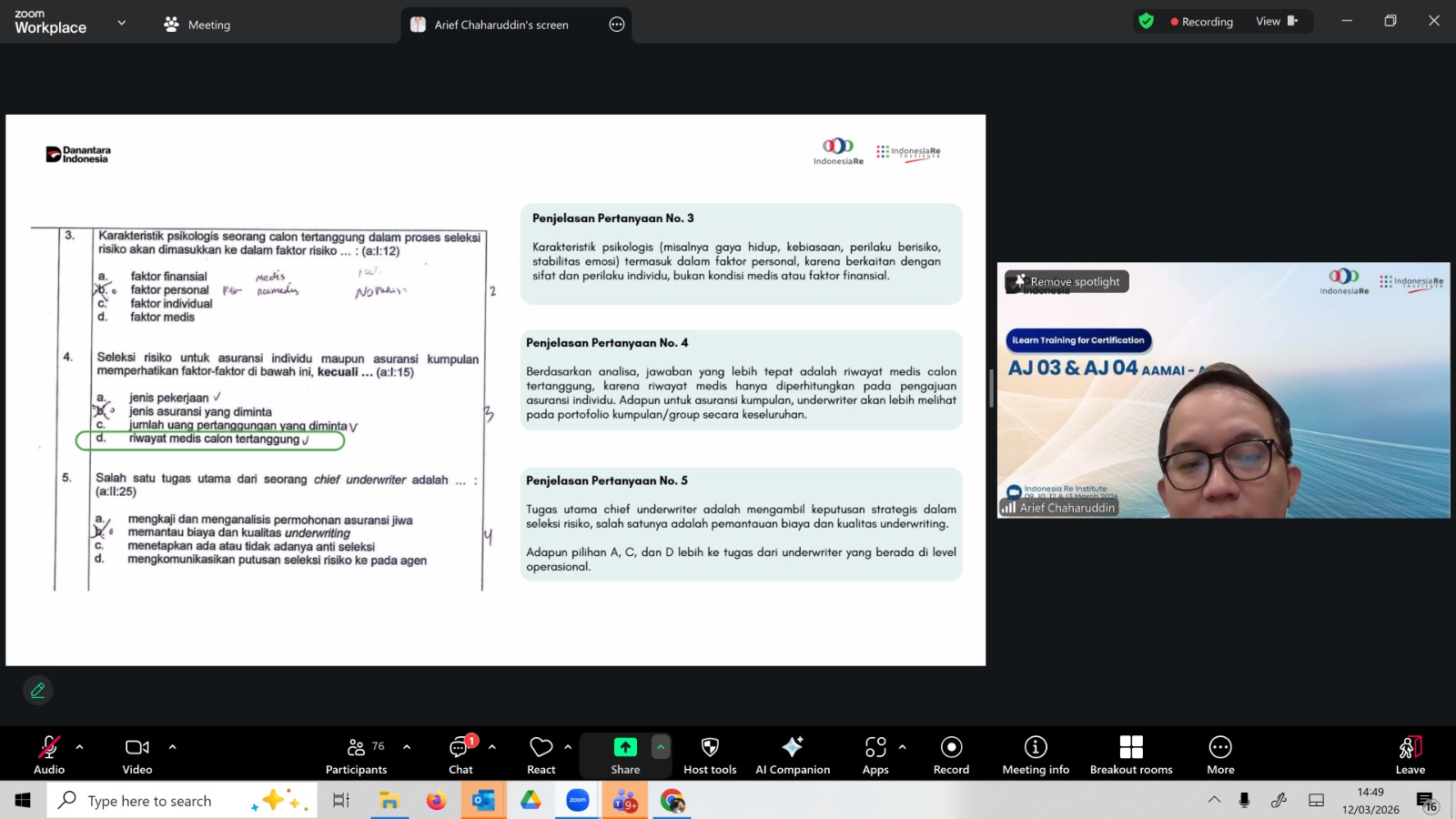1456x819 pixels.
Task: Open the Chat panel
Action: (460, 755)
